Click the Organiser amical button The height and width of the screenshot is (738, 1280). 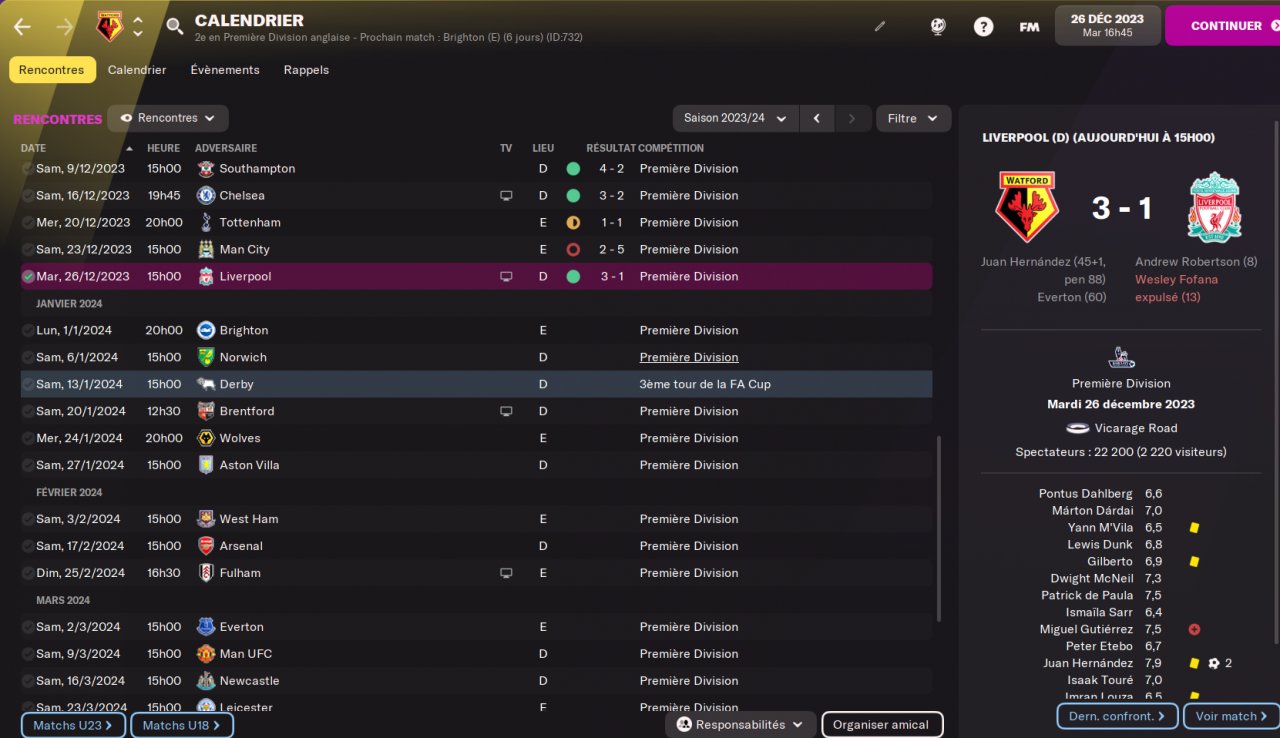pyautogui.click(x=881, y=725)
